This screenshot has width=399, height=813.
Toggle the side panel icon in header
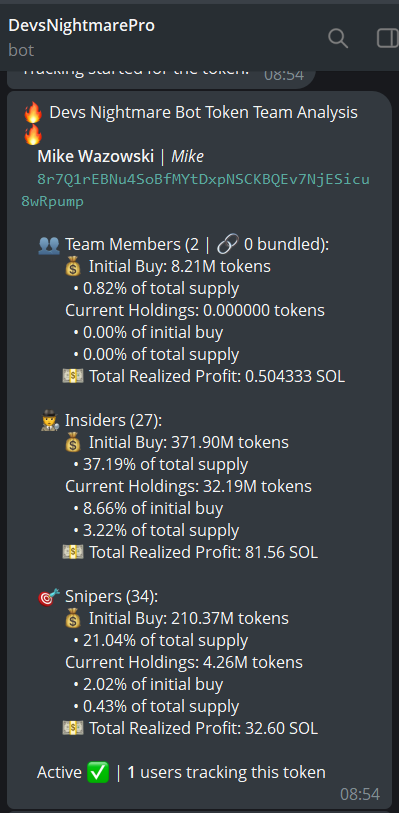click(x=388, y=38)
